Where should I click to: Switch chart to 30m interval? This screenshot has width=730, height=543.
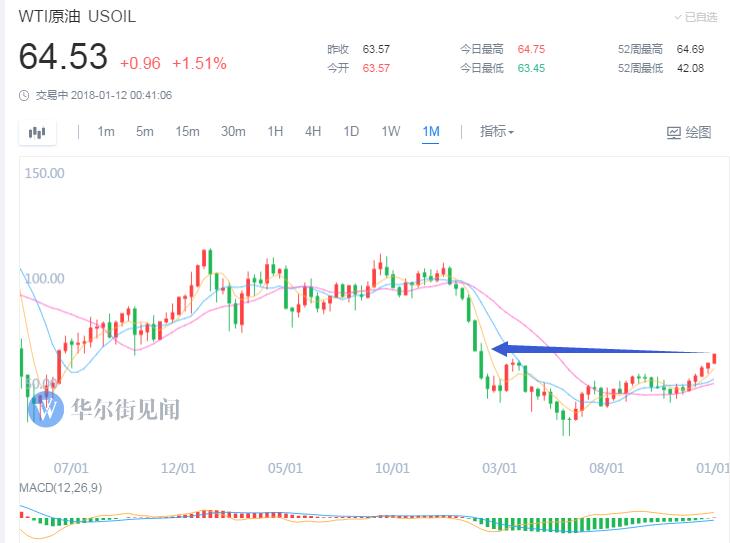coord(233,132)
